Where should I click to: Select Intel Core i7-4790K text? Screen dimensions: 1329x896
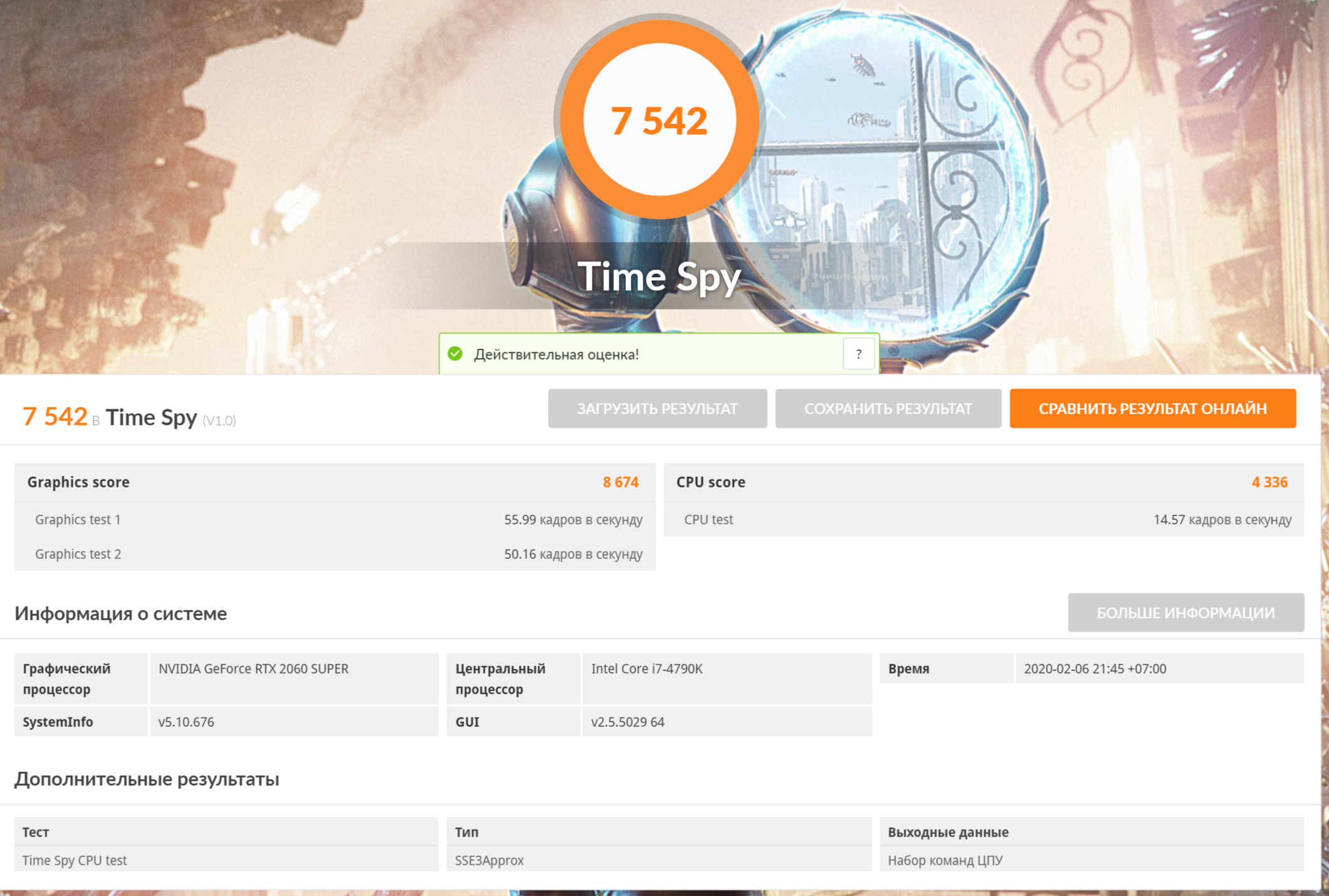(647, 669)
